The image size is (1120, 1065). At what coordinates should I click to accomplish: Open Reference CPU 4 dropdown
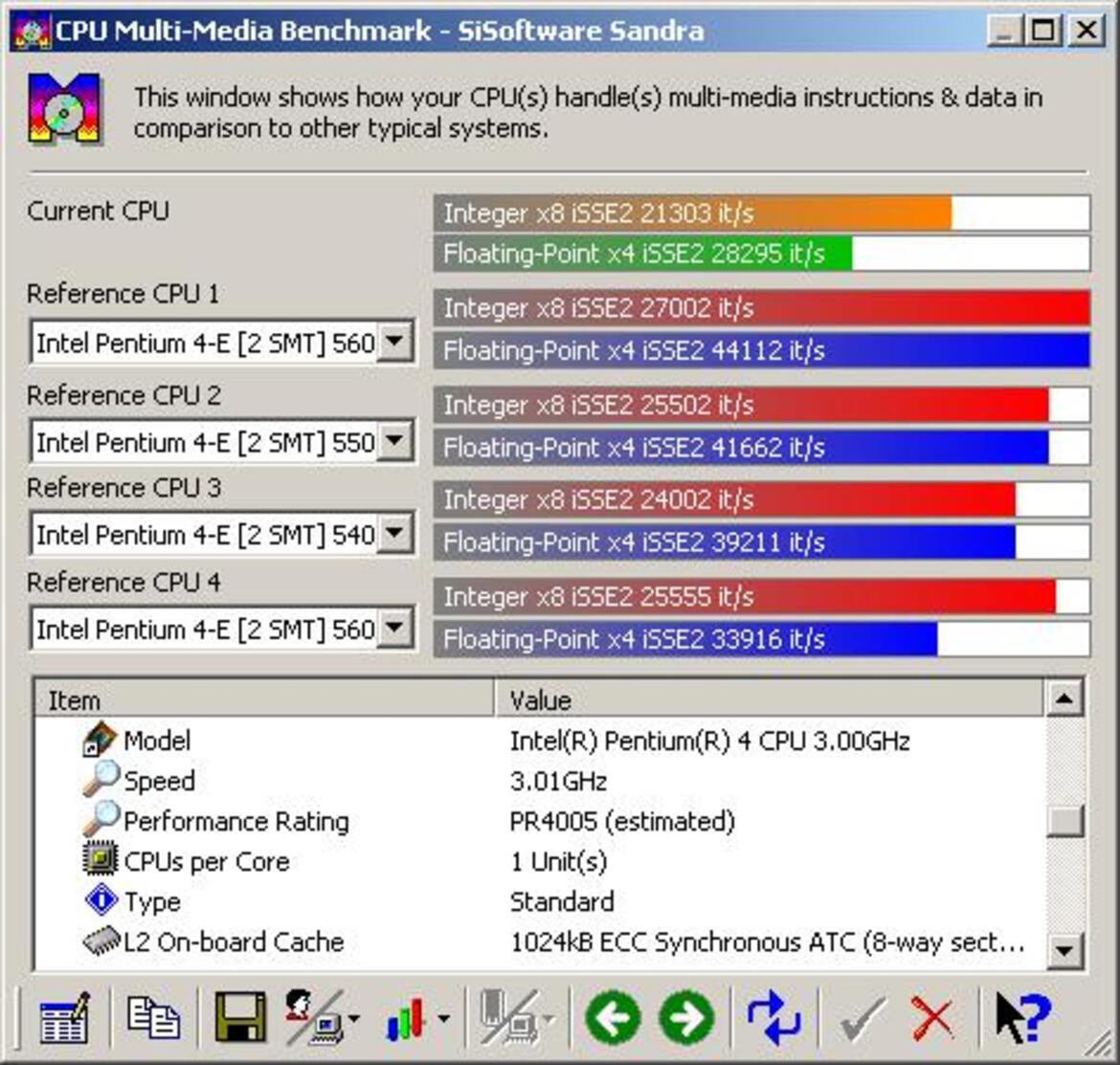(394, 629)
